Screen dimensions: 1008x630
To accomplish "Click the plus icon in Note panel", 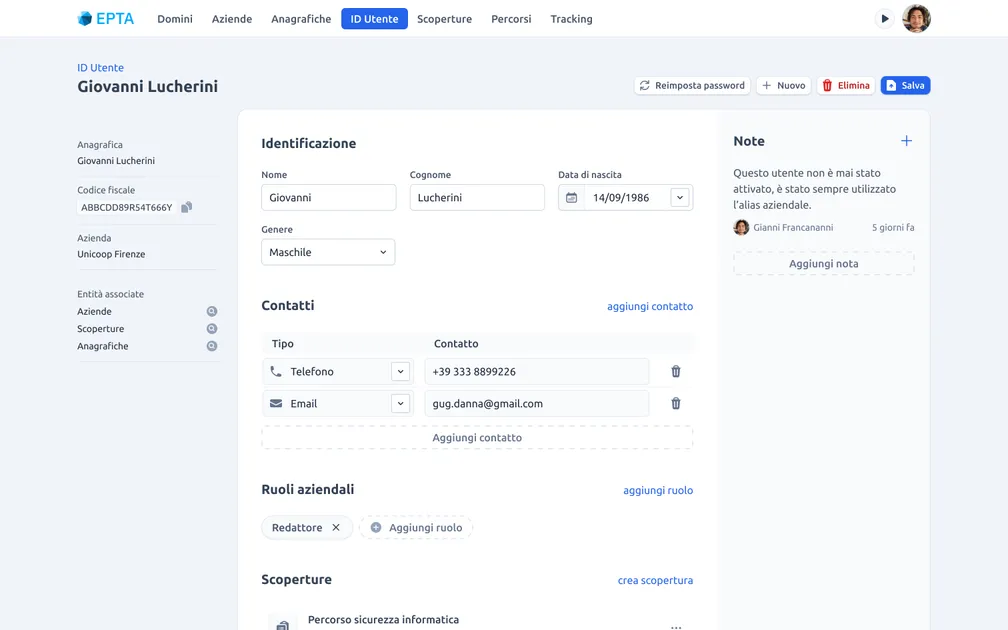I will point(906,142).
